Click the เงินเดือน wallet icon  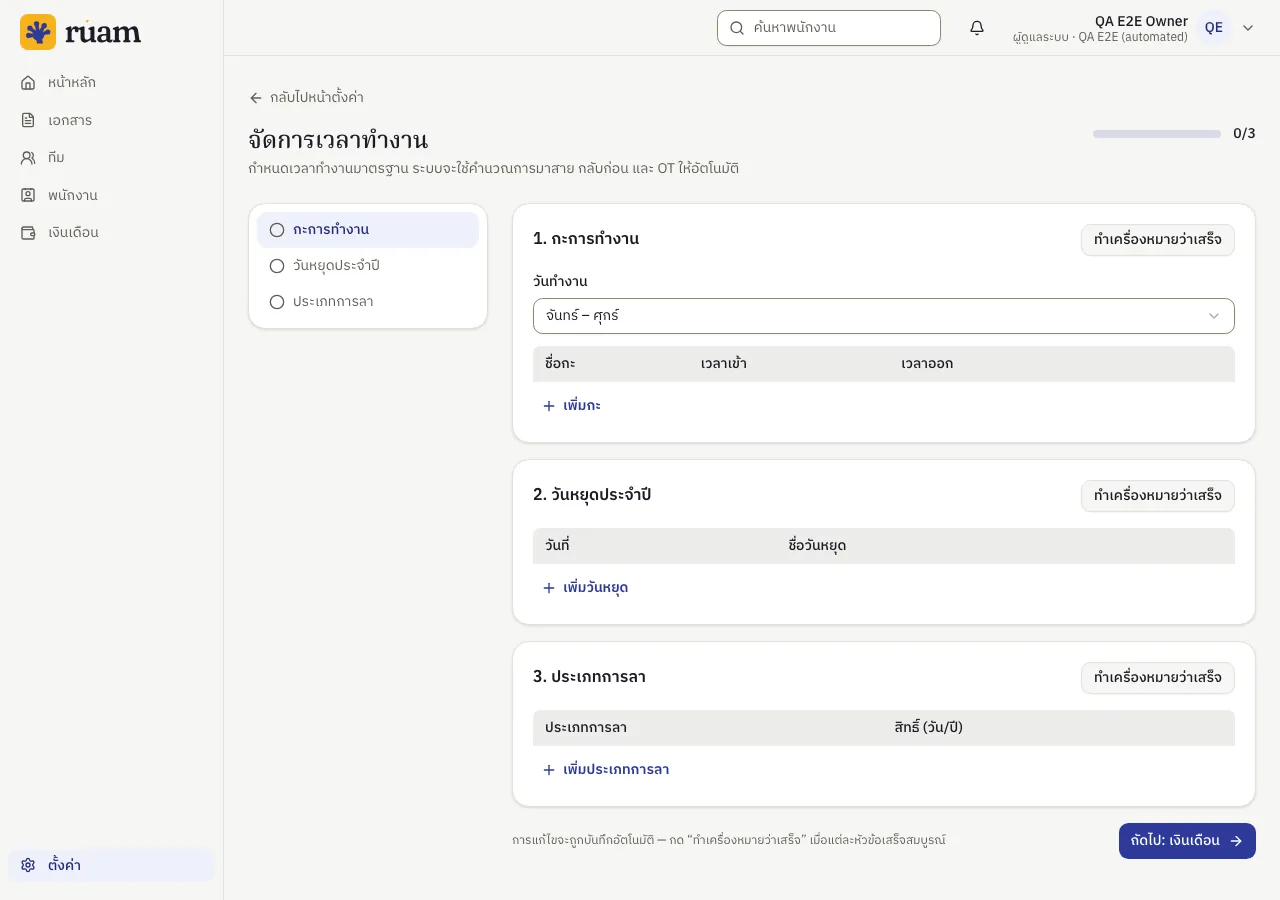[28, 232]
